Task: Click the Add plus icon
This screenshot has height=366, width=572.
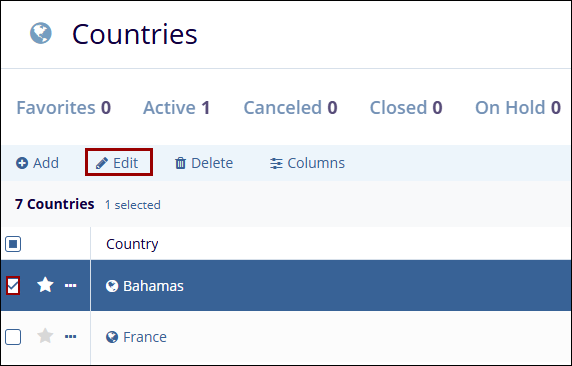Action: click(x=22, y=163)
